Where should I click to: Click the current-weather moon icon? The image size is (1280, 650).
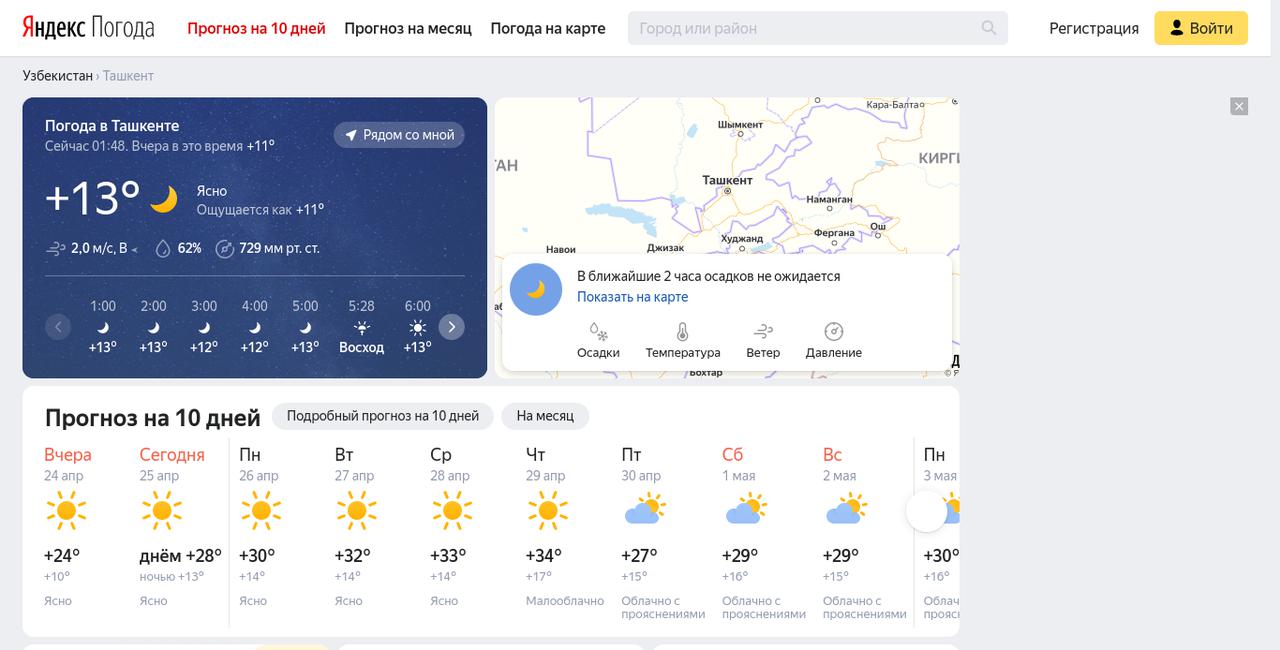(x=164, y=199)
